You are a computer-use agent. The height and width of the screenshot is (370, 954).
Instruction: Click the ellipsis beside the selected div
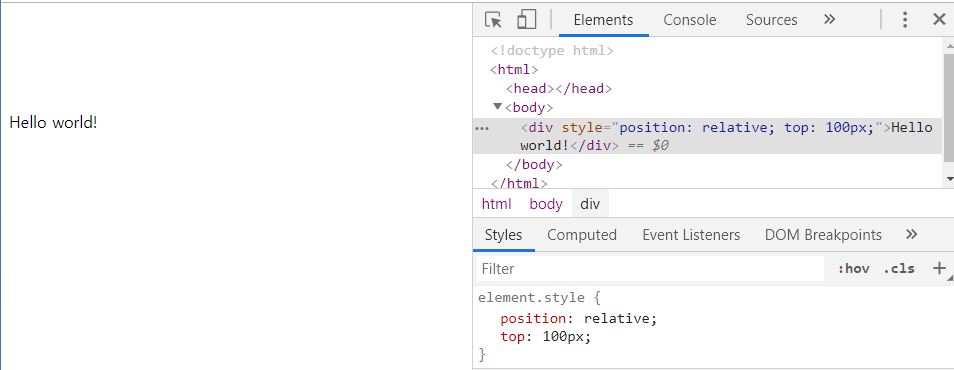pyautogui.click(x=482, y=128)
